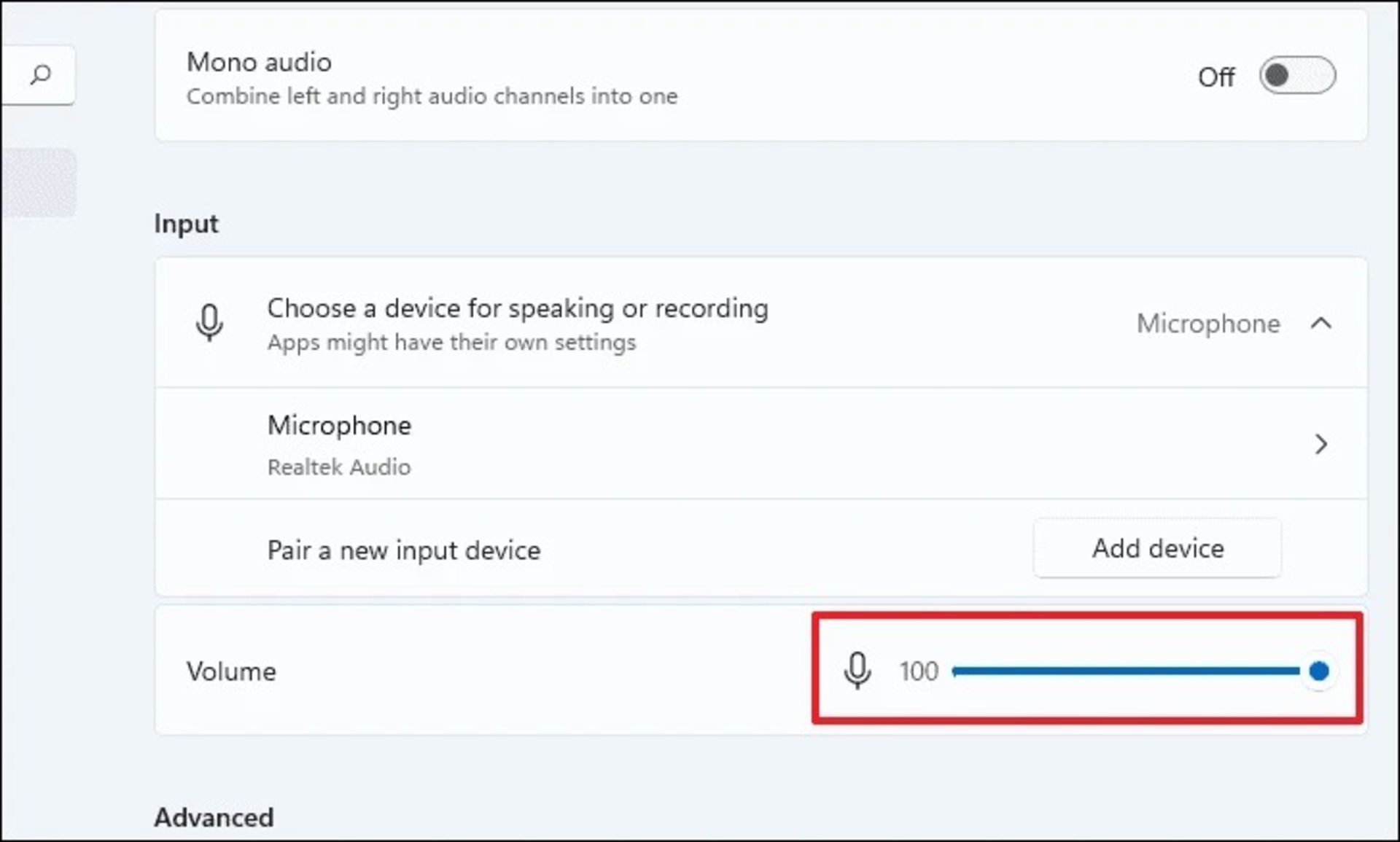Click the Pair a new input device text
Screen dimensions: 1400x842
click(404, 550)
